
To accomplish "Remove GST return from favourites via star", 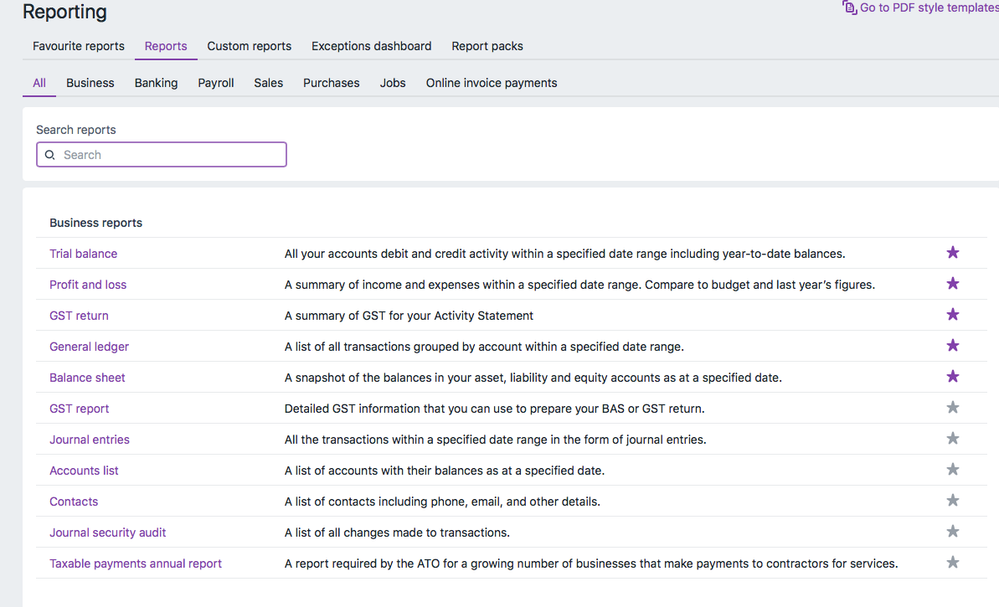I will click(952, 315).
